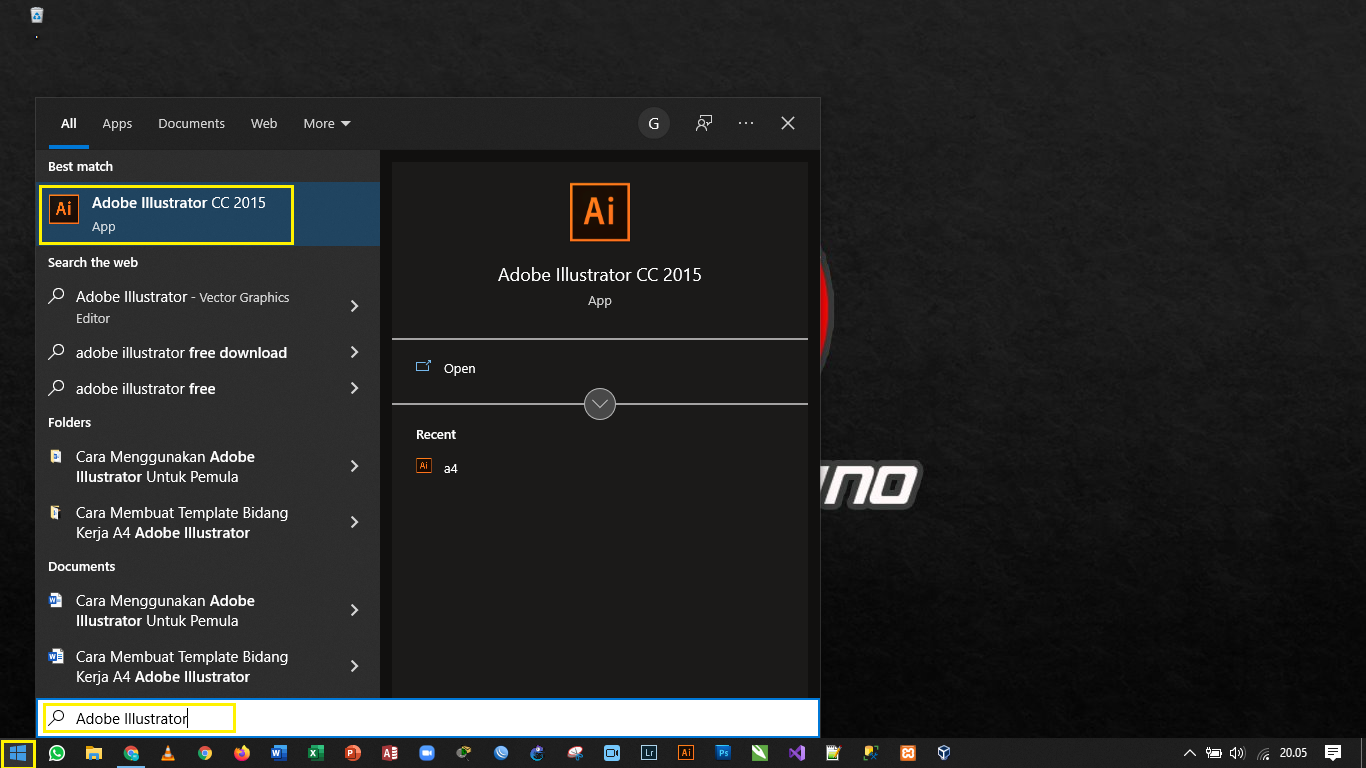The image size is (1366, 768).
Task: Click the large Ai logo in preview pane
Action: pyautogui.click(x=600, y=212)
